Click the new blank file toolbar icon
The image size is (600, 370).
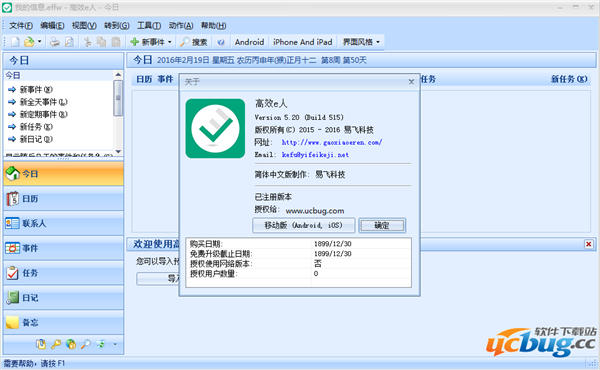15,42
